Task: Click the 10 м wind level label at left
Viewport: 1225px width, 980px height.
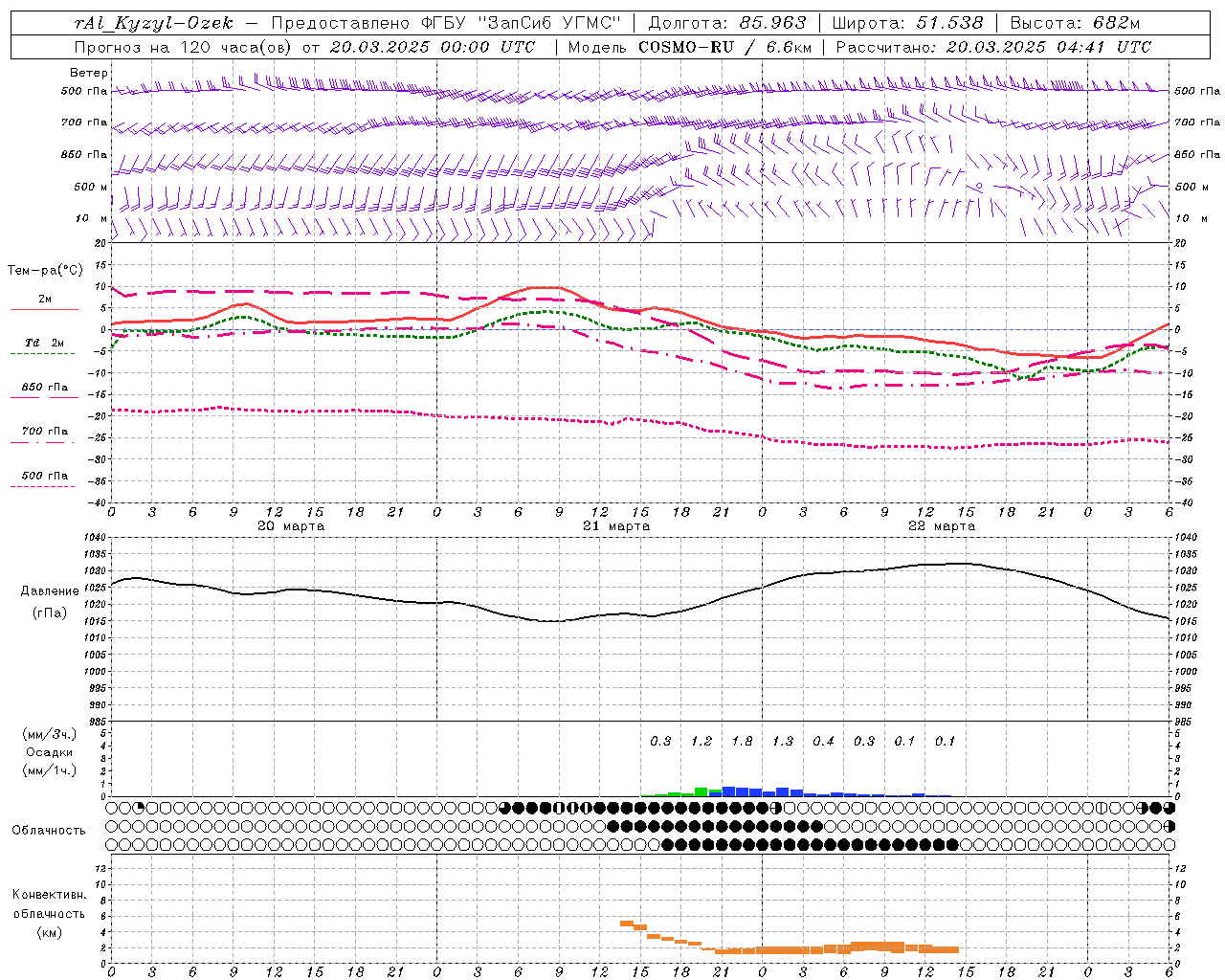Action: 92,219
